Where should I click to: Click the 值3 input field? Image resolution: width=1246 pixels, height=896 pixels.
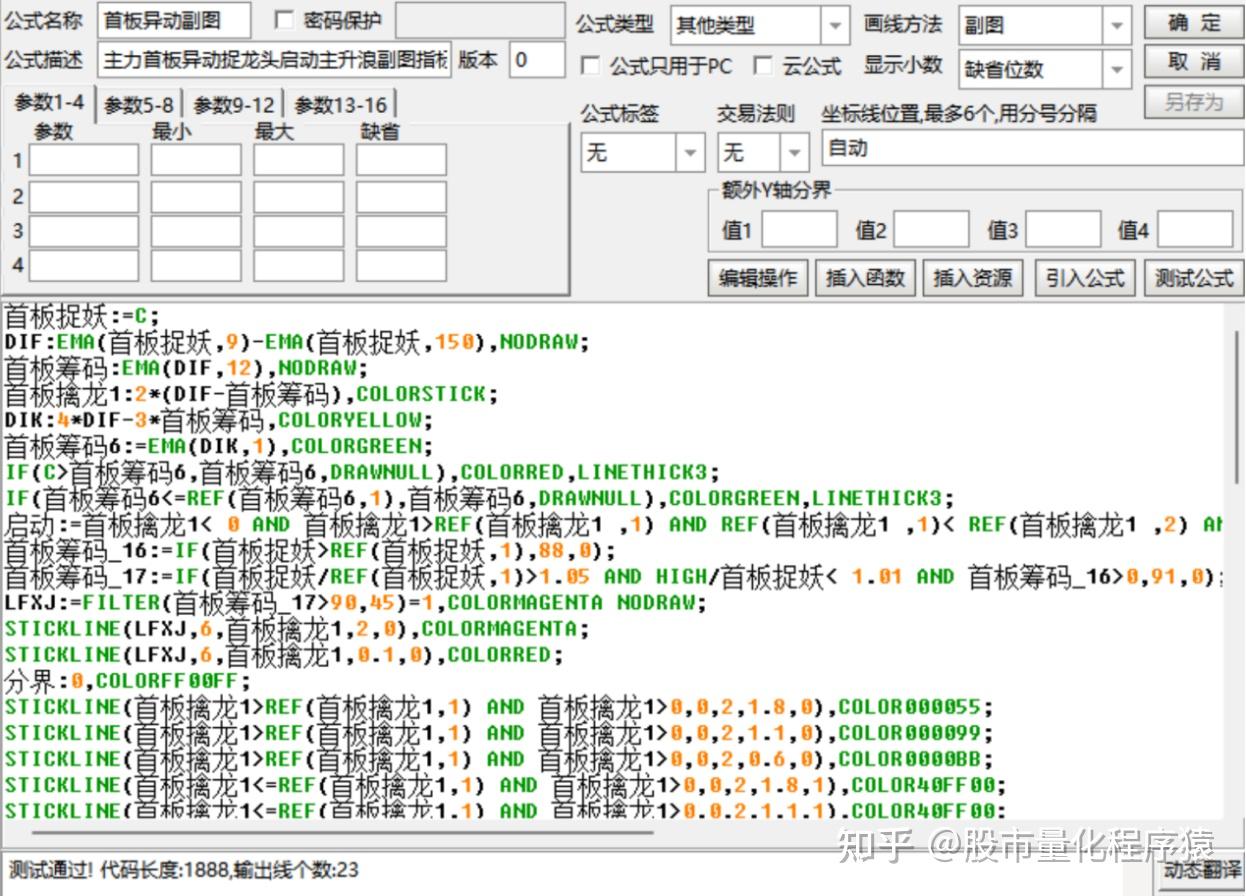[1063, 229]
